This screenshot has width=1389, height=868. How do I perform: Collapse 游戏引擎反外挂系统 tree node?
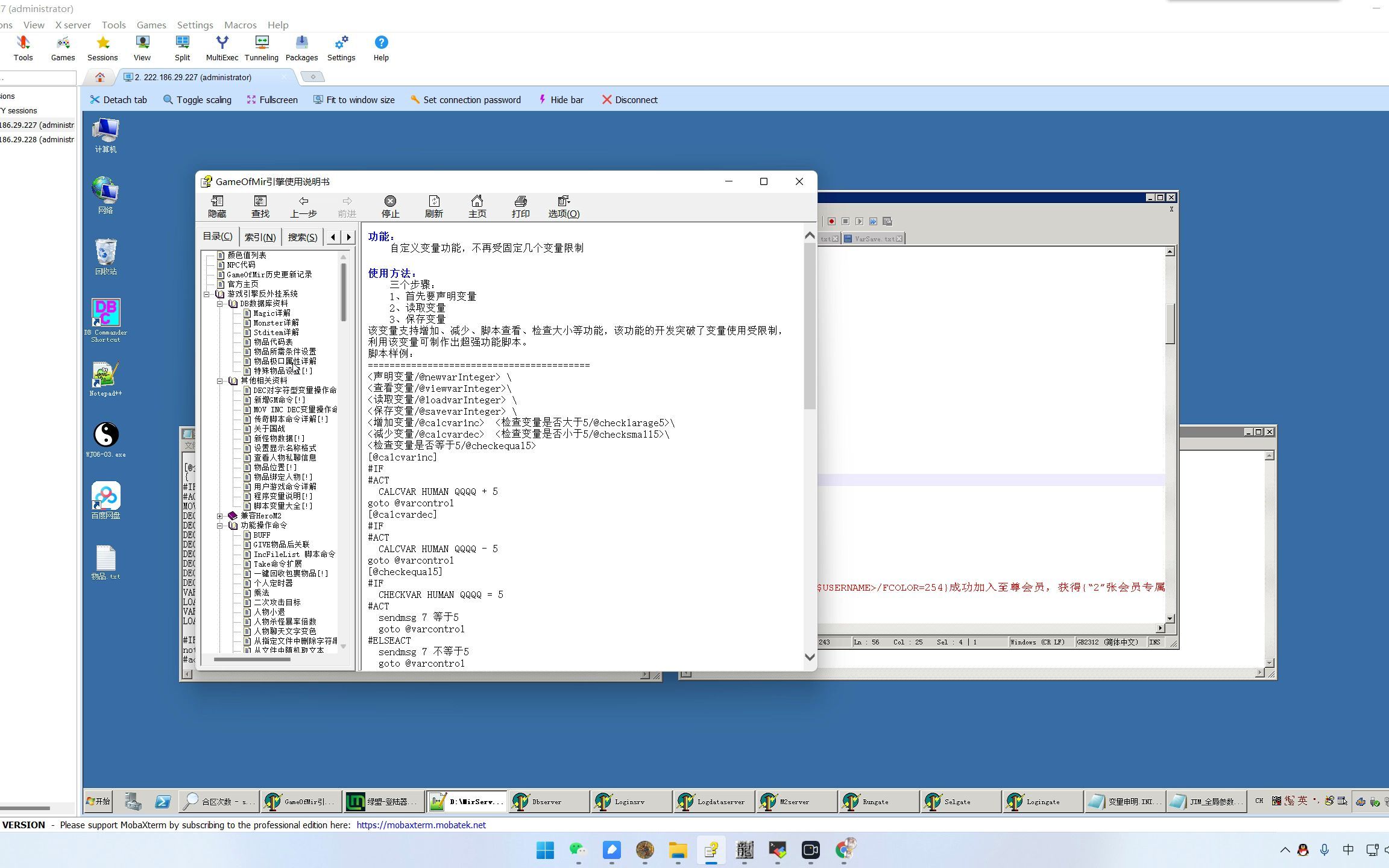pos(207,294)
